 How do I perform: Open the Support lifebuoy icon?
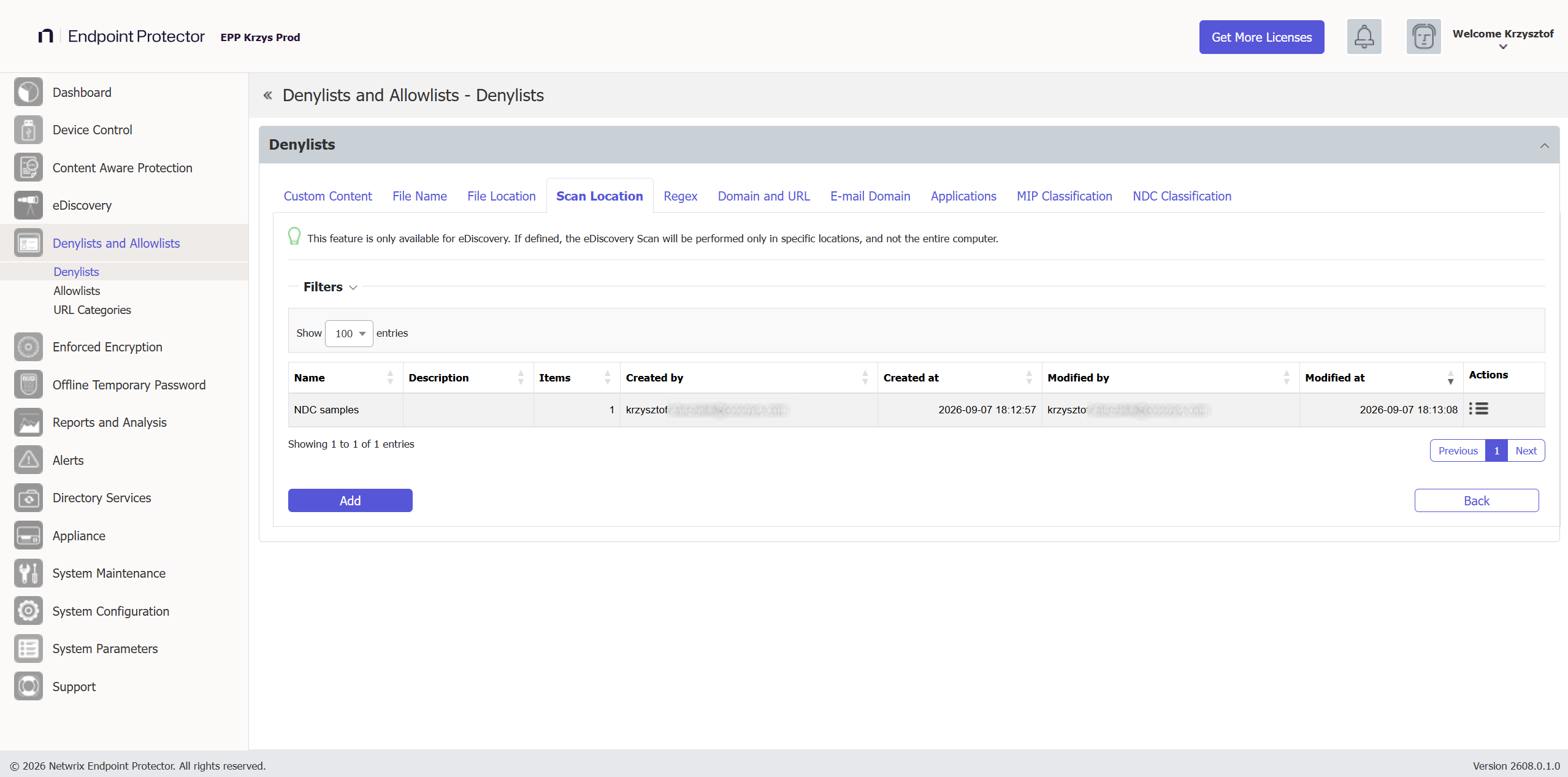(x=28, y=687)
